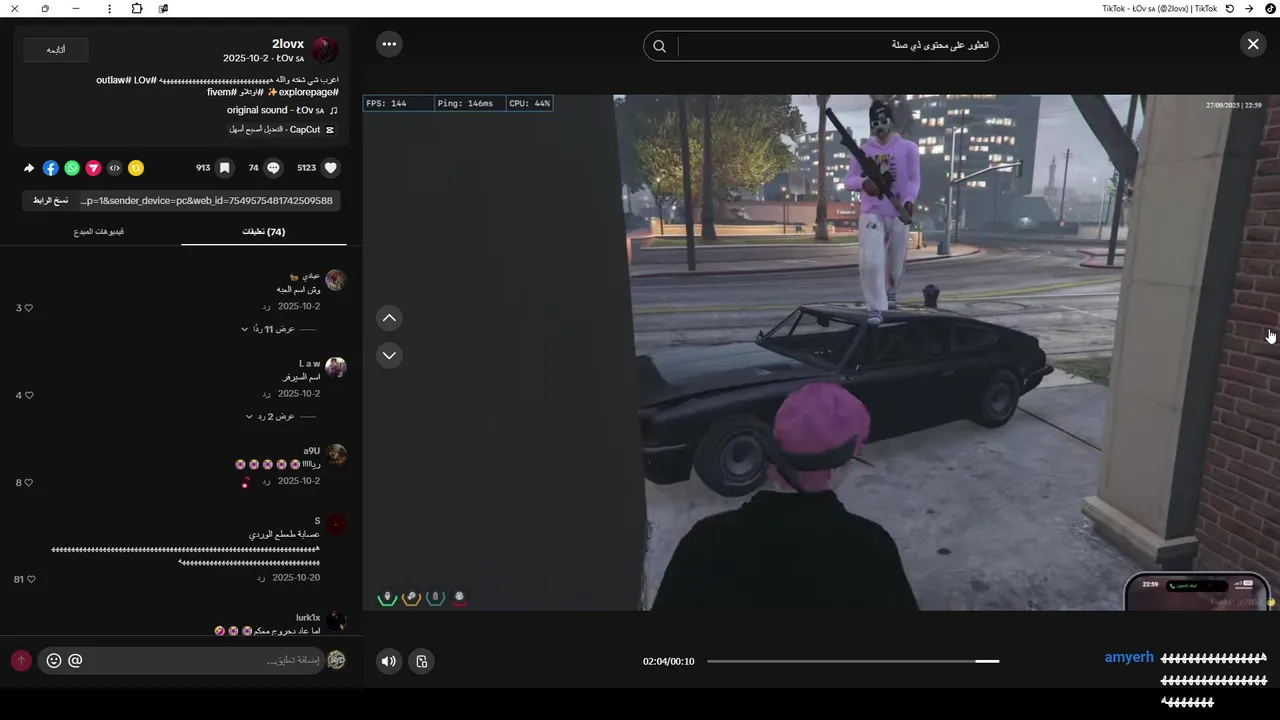Open more share options arrow
The width and height of the screenshot is (1280, 720).
[x=29, y=168]
